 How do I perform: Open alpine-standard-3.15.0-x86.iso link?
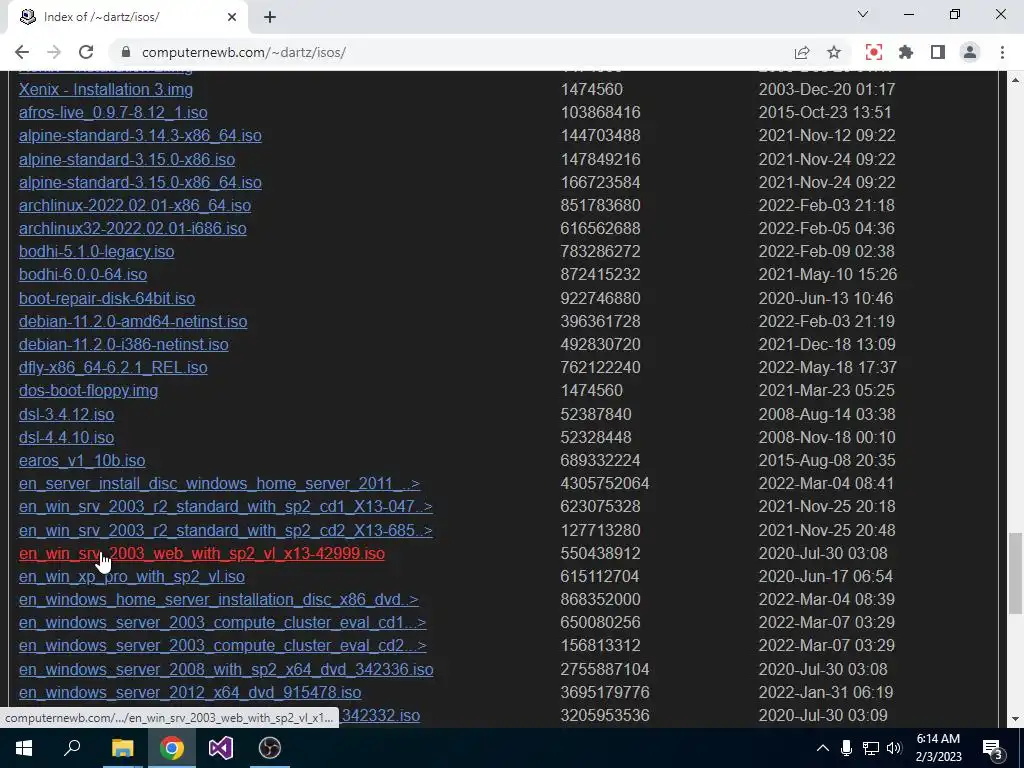[x=127, y=159]
